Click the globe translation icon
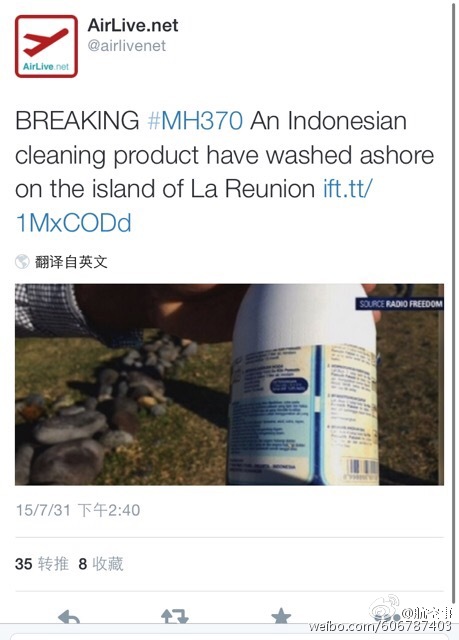Image resolution: width=459 pixels, height=640 pixels. [22, 262]
